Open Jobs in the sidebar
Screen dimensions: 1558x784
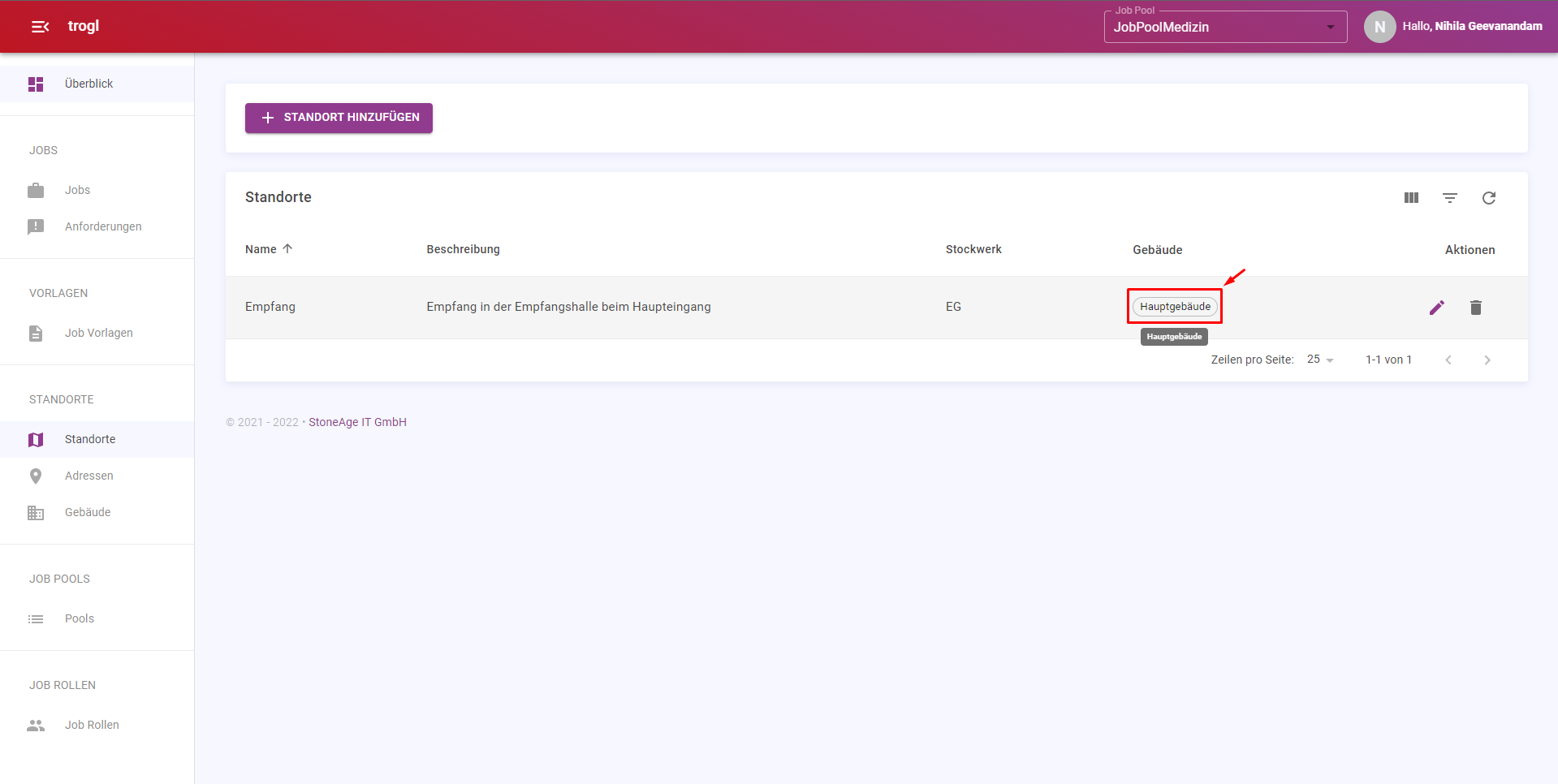pyautogui.click(x=97, y=191)
